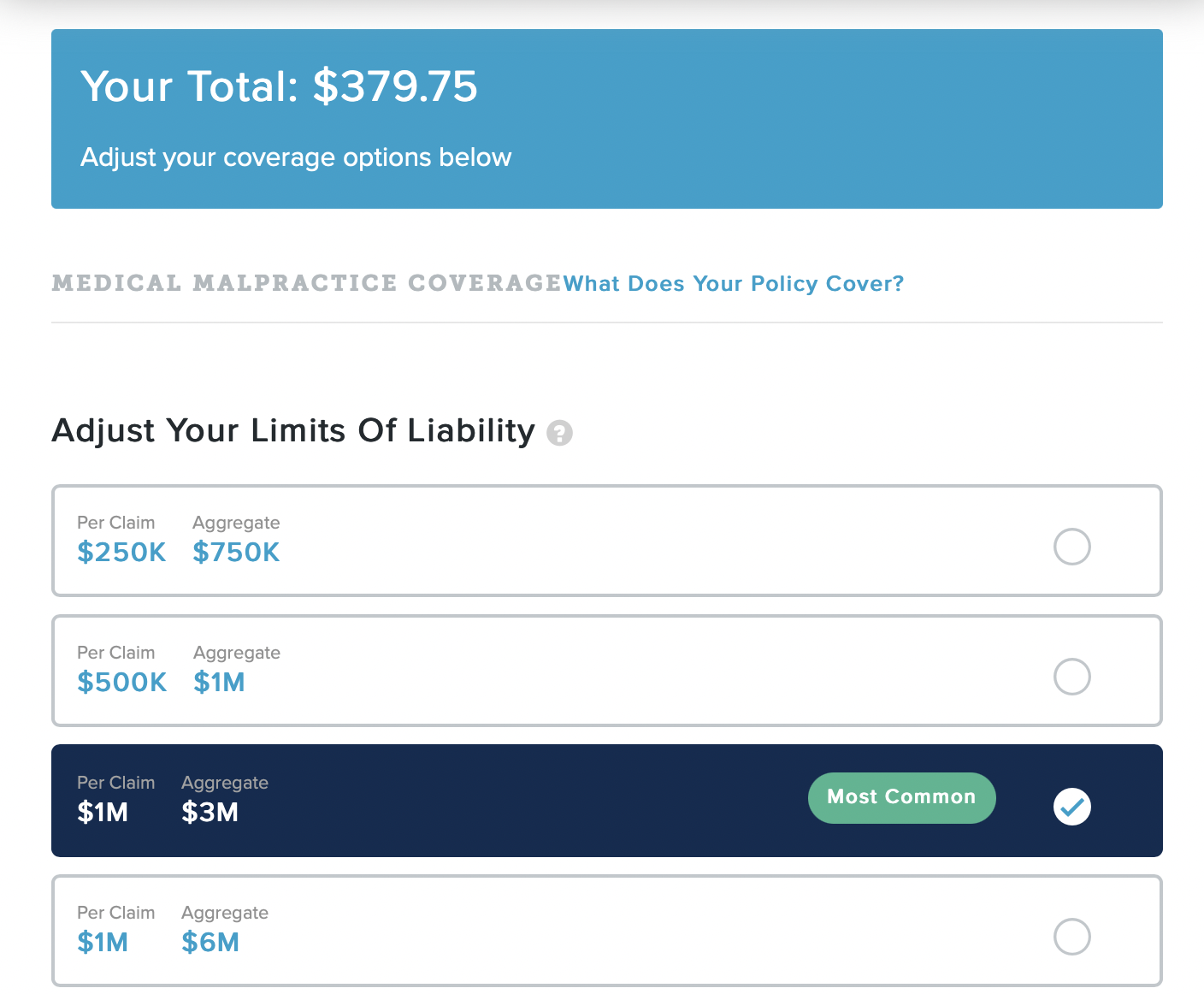Click the Adjust your coverage options text
This screenshot has height=994, width=1204.
pos(296,158)
